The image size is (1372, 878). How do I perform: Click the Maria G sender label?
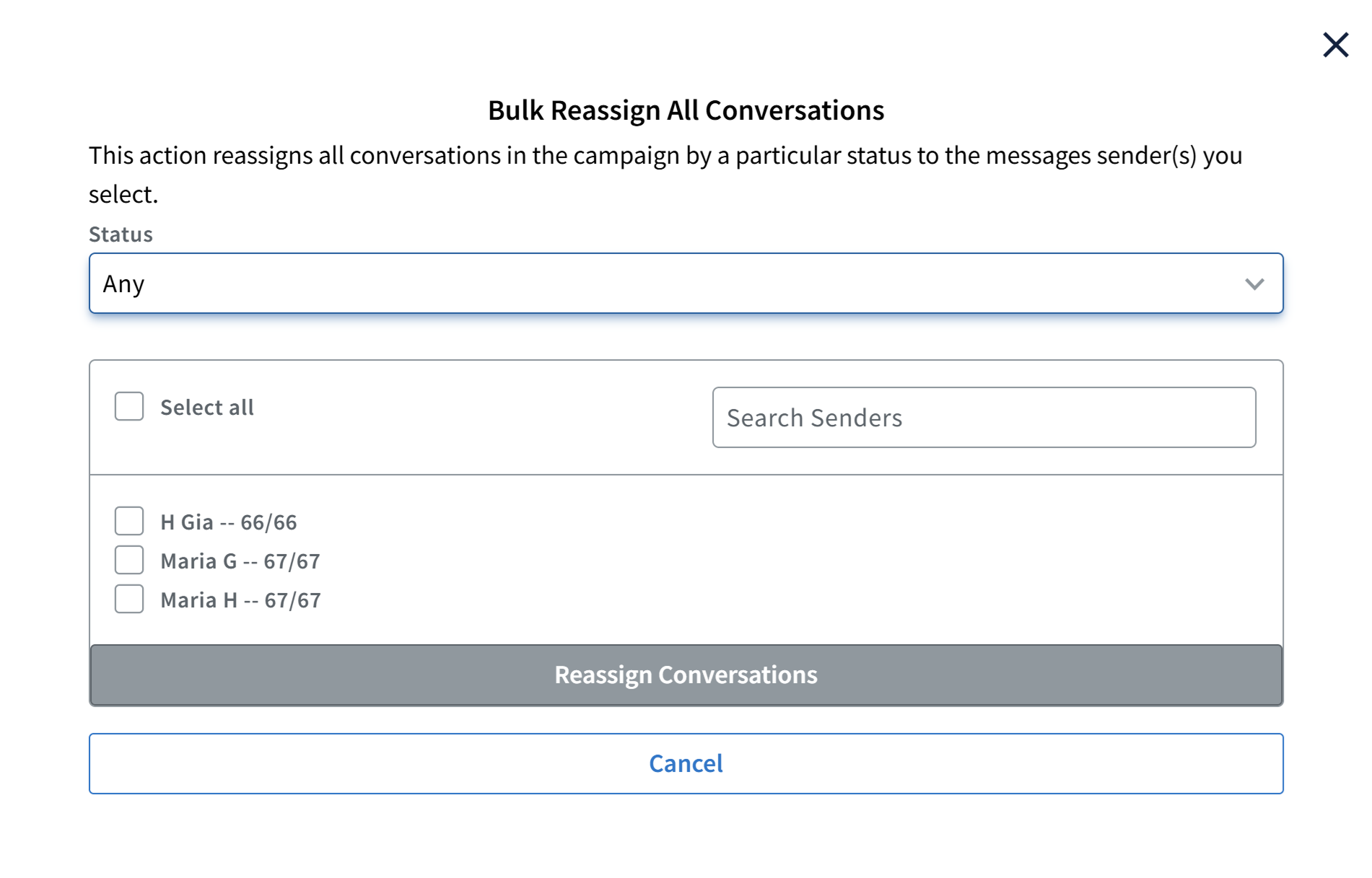click(241, 560)
